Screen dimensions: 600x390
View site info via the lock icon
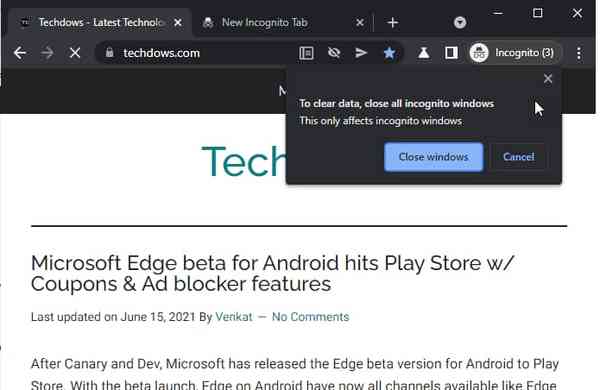click(x=110, y=52)
